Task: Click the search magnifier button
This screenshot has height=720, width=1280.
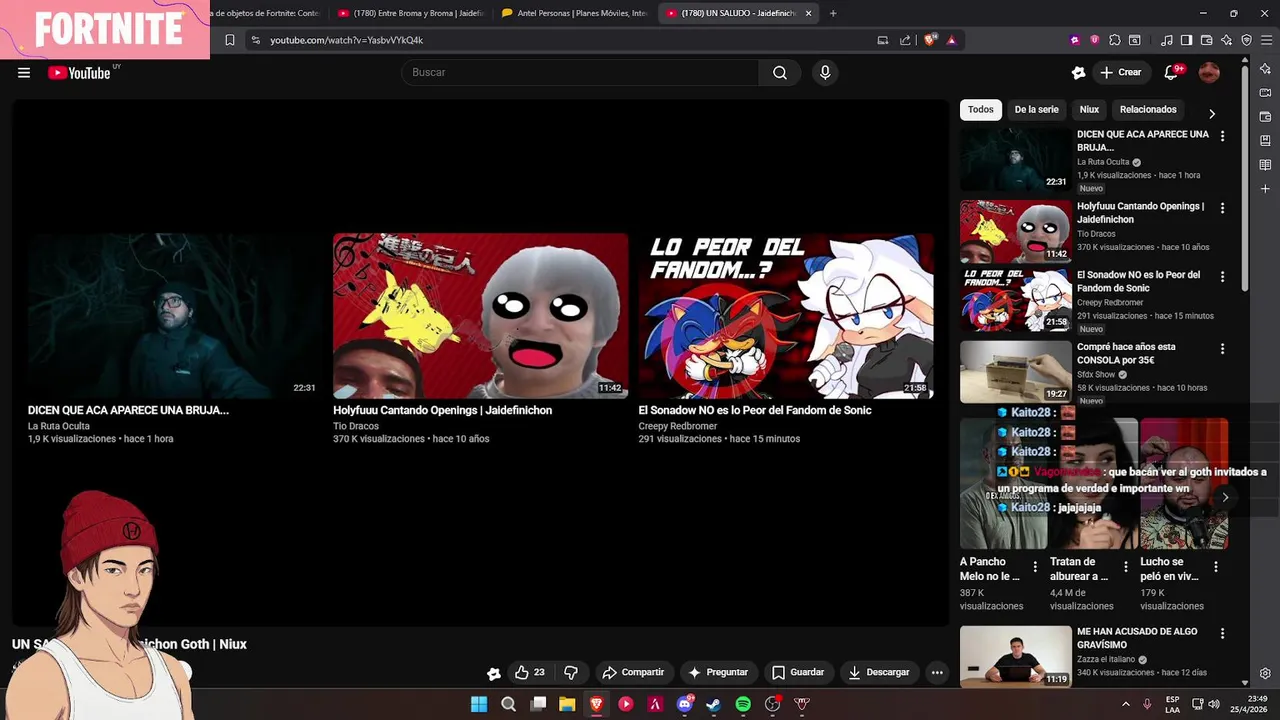Action: click(780, 72)
